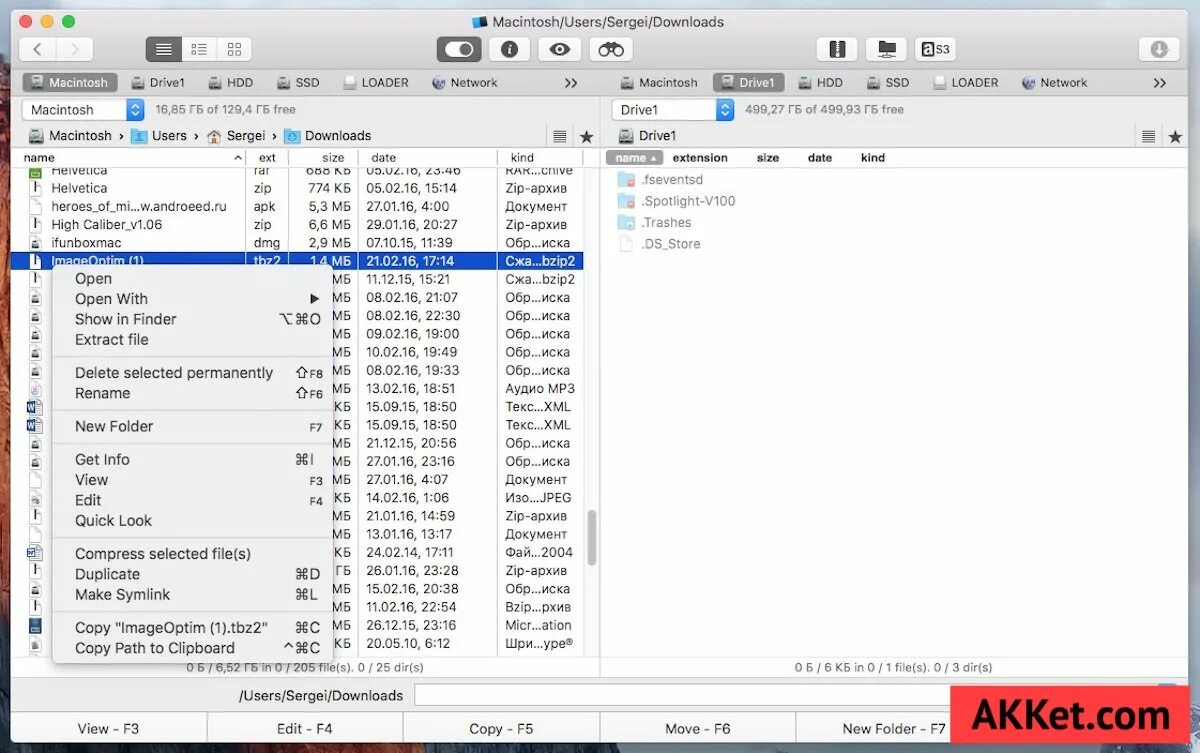Screen dimensions: 1200x753
Task: Switch to icon grid view mode
Action: coord(236,48)
